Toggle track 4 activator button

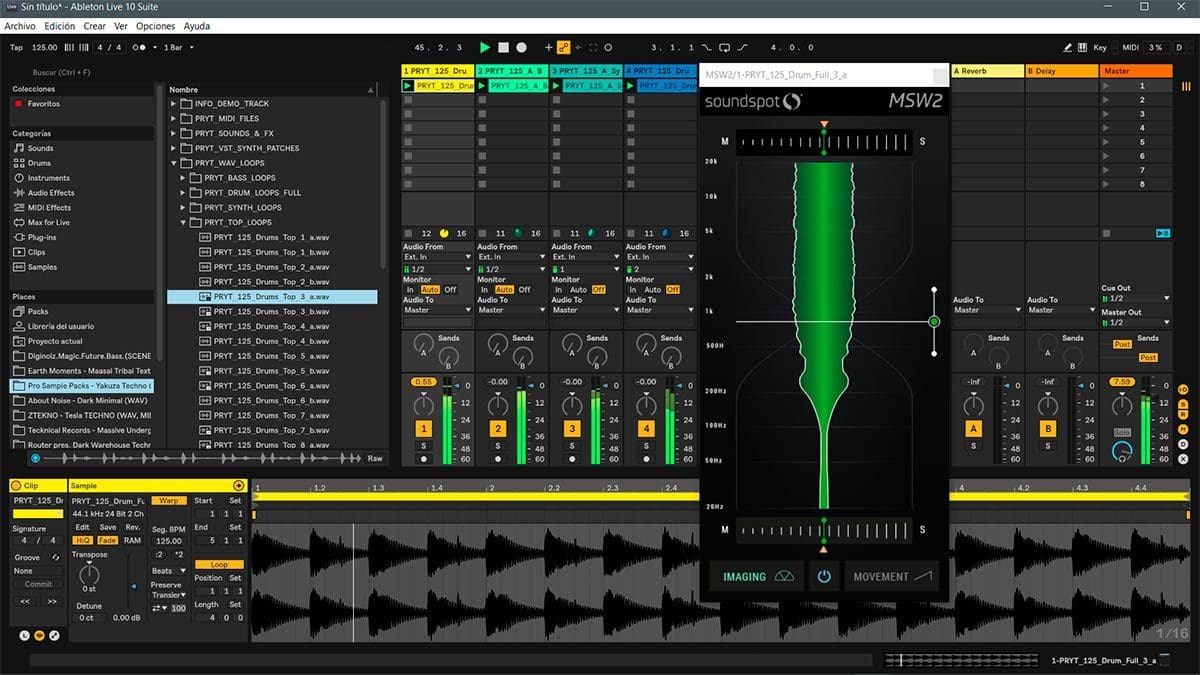[x=646, y=429]
